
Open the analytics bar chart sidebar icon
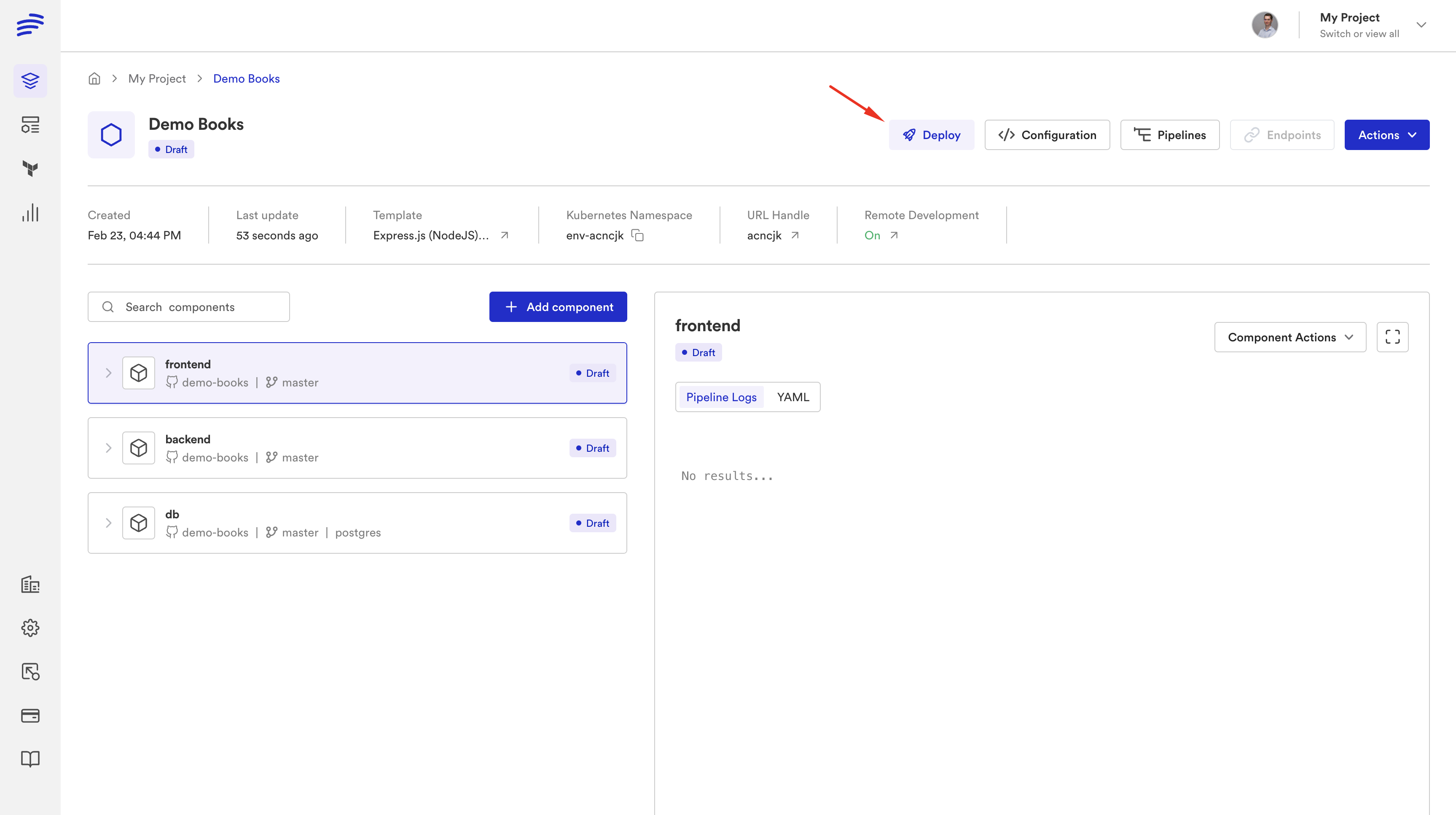click(x=30, y=212)
